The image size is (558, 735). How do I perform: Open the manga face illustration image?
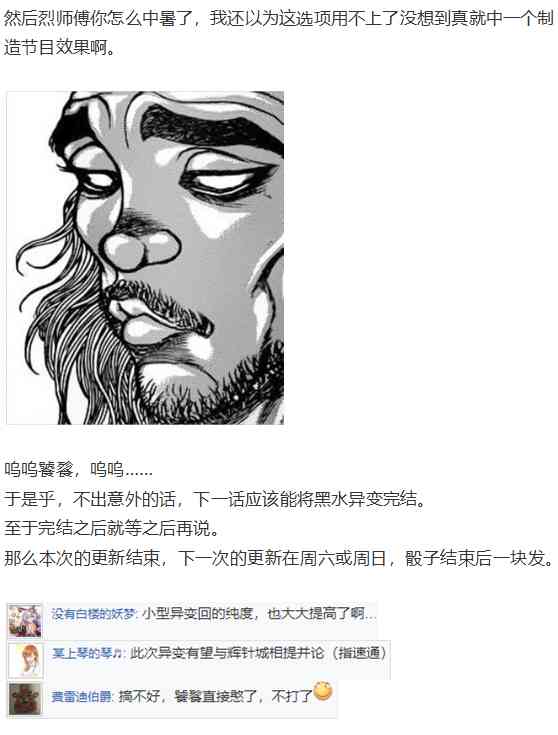[145, 258]
